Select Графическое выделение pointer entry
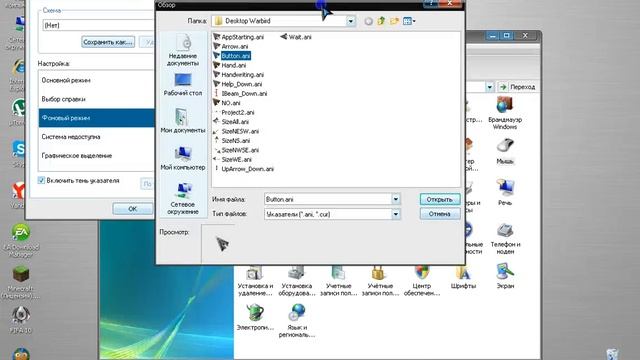The height and width of the screenshot is (360, 640). pyautogui.click(x=96, y=156)
